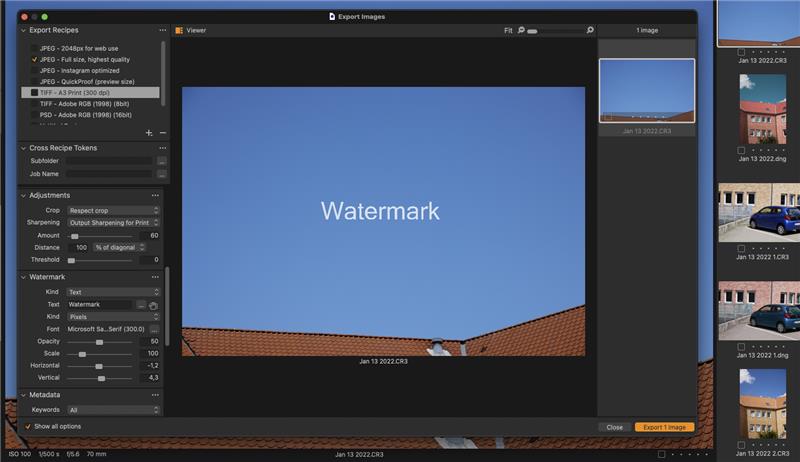Enable the PSD Adobe RGB (1998) (16bit) recipe checkbox

point(34,115)
